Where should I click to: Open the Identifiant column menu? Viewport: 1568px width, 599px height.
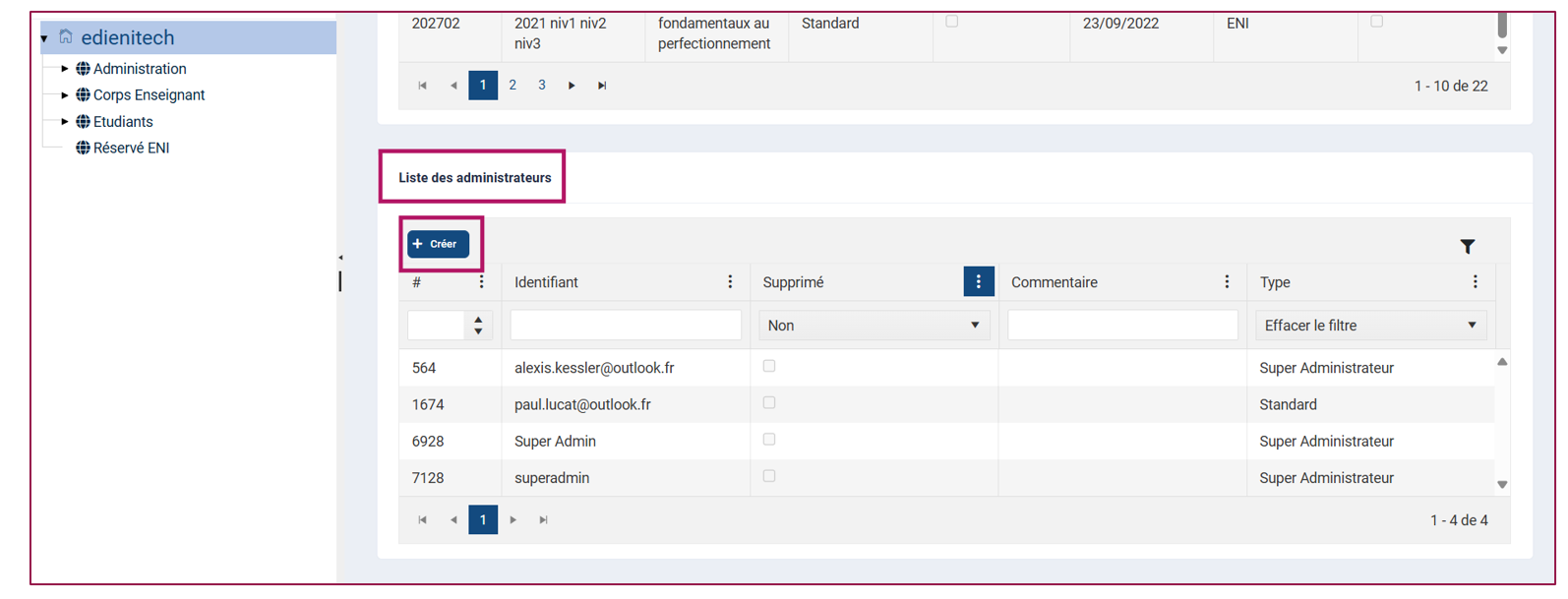[x=730, y=282]
